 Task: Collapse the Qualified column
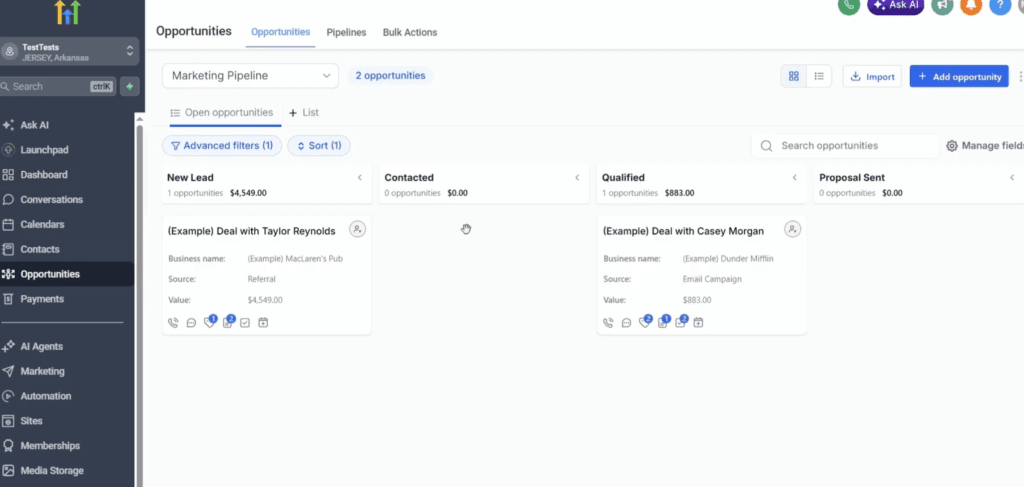(x=794, y=178)
